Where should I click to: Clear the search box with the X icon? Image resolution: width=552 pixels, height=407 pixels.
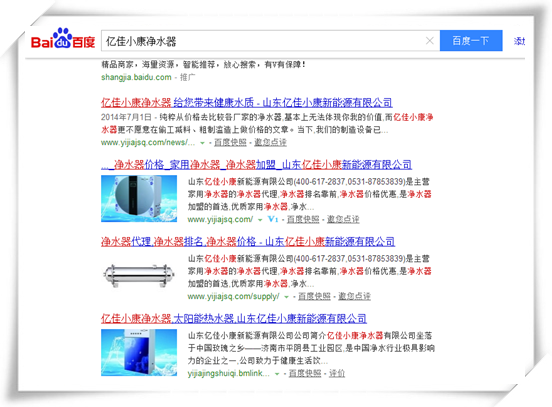click(429, 41)
